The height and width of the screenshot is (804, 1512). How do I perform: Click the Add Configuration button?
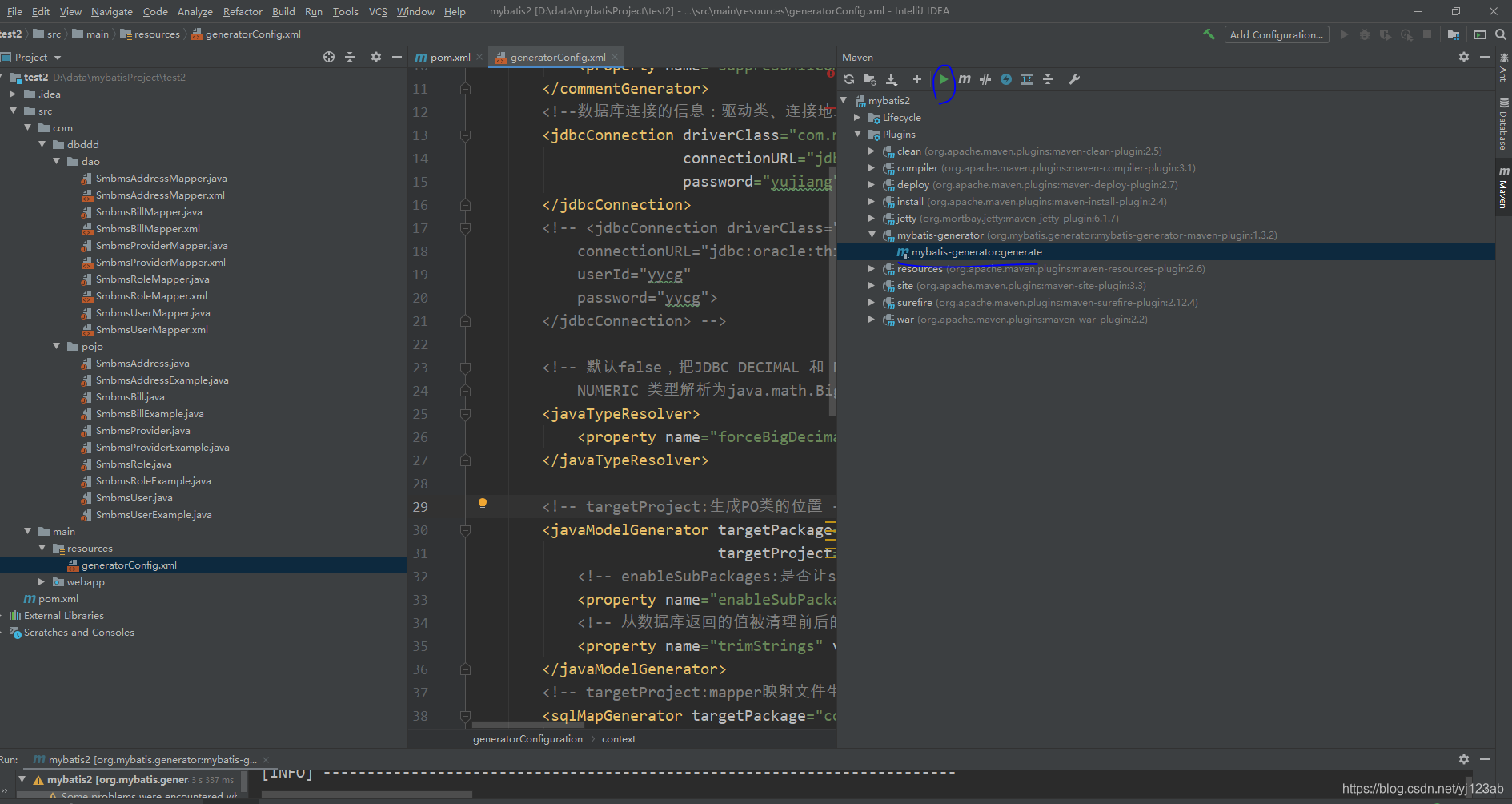point(1277,34)
